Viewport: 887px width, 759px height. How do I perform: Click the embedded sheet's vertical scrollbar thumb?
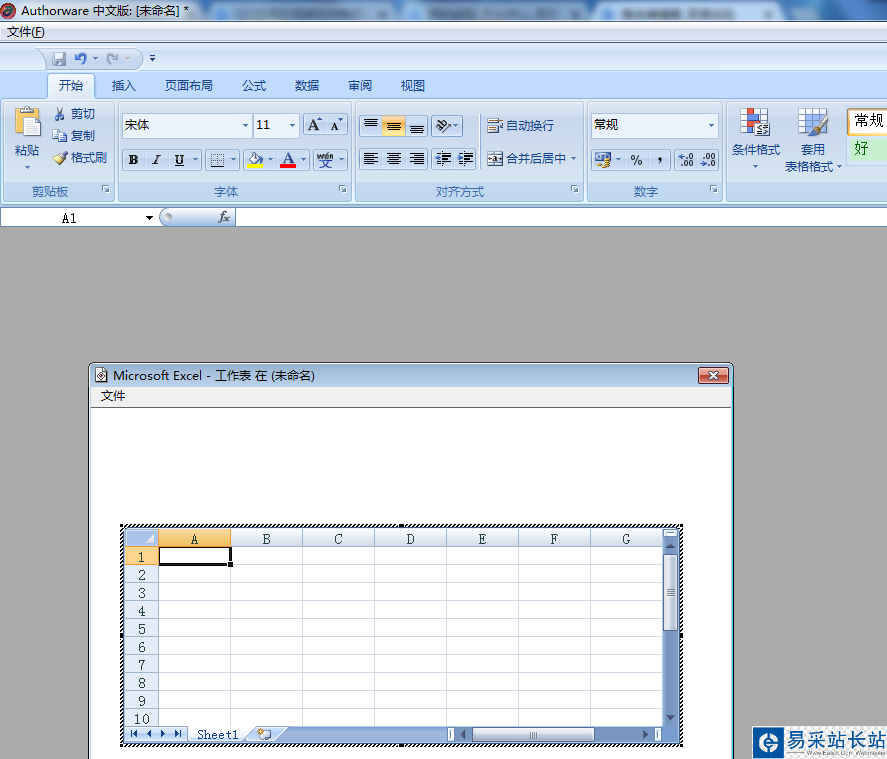670,592
